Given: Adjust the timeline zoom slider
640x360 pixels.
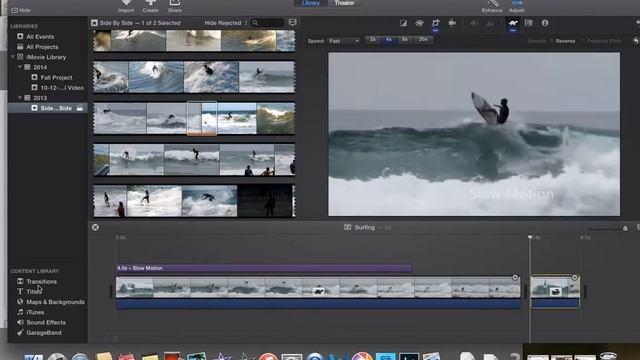Looking at the screenshot, I should [x=625, y=228].
